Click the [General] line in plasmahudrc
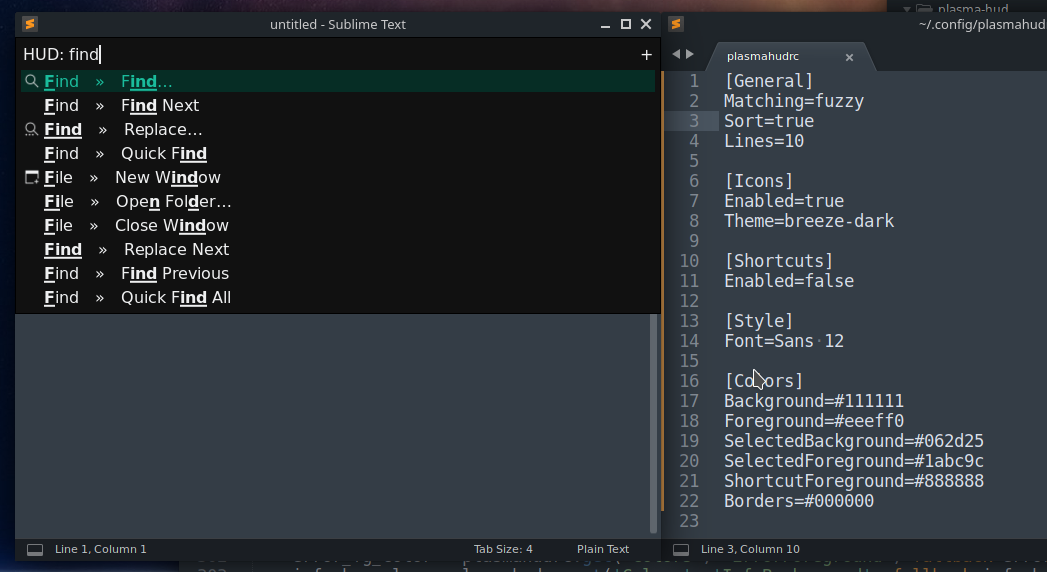Viewport: 1047px width, 572px height. [769, 81]
